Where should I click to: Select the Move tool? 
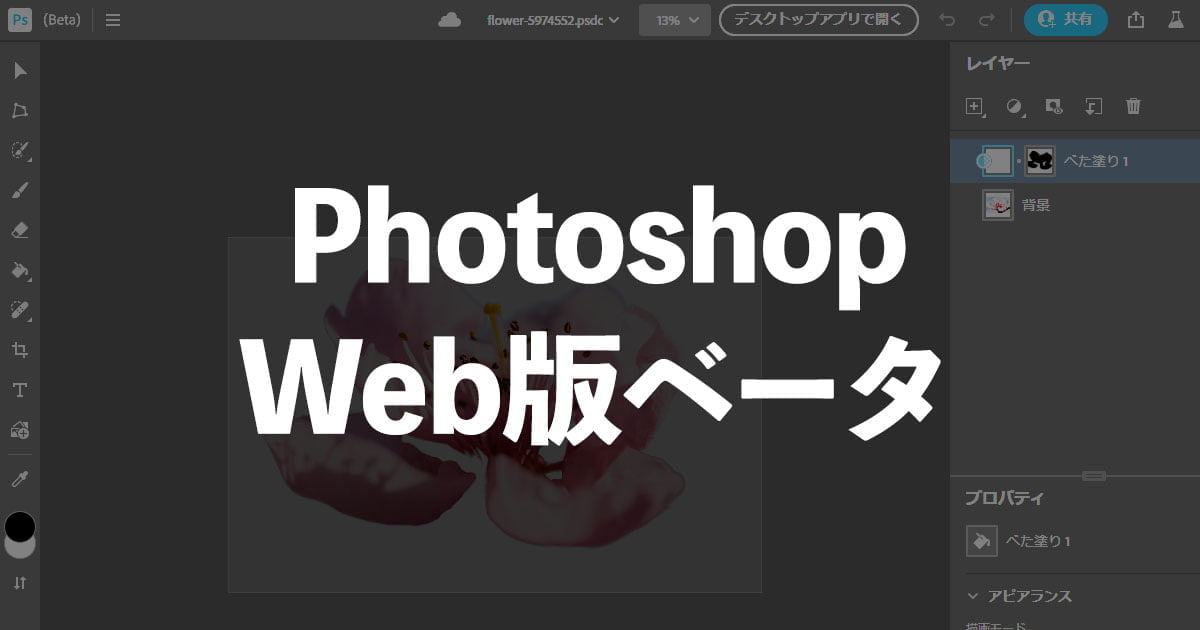point(20,70)
